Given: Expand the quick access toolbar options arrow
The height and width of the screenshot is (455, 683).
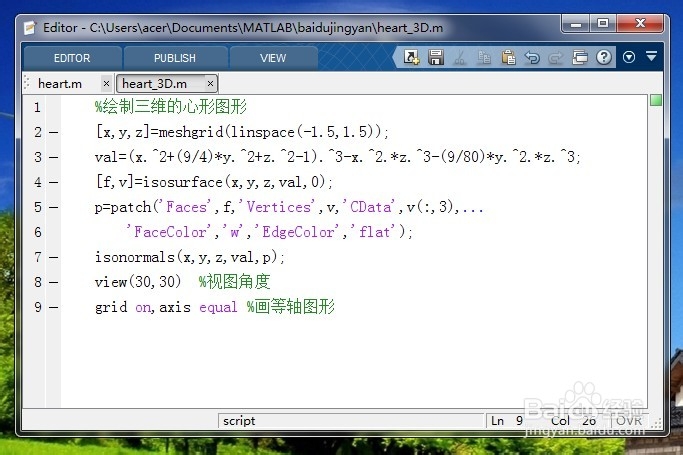Looking at the screenshot, I should [652, 56].
